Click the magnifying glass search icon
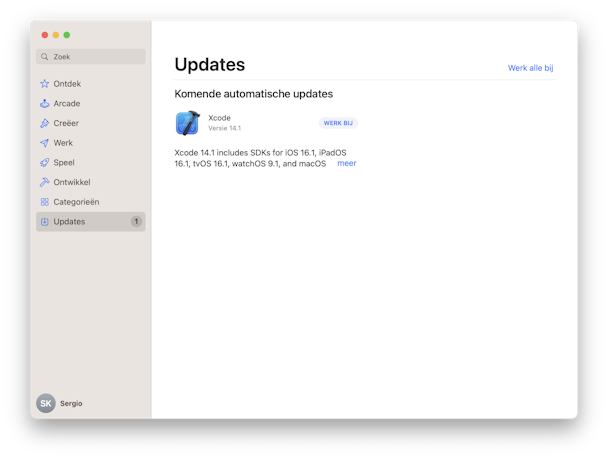This screenshot has height=459, width=608. (x=45, y=57)
